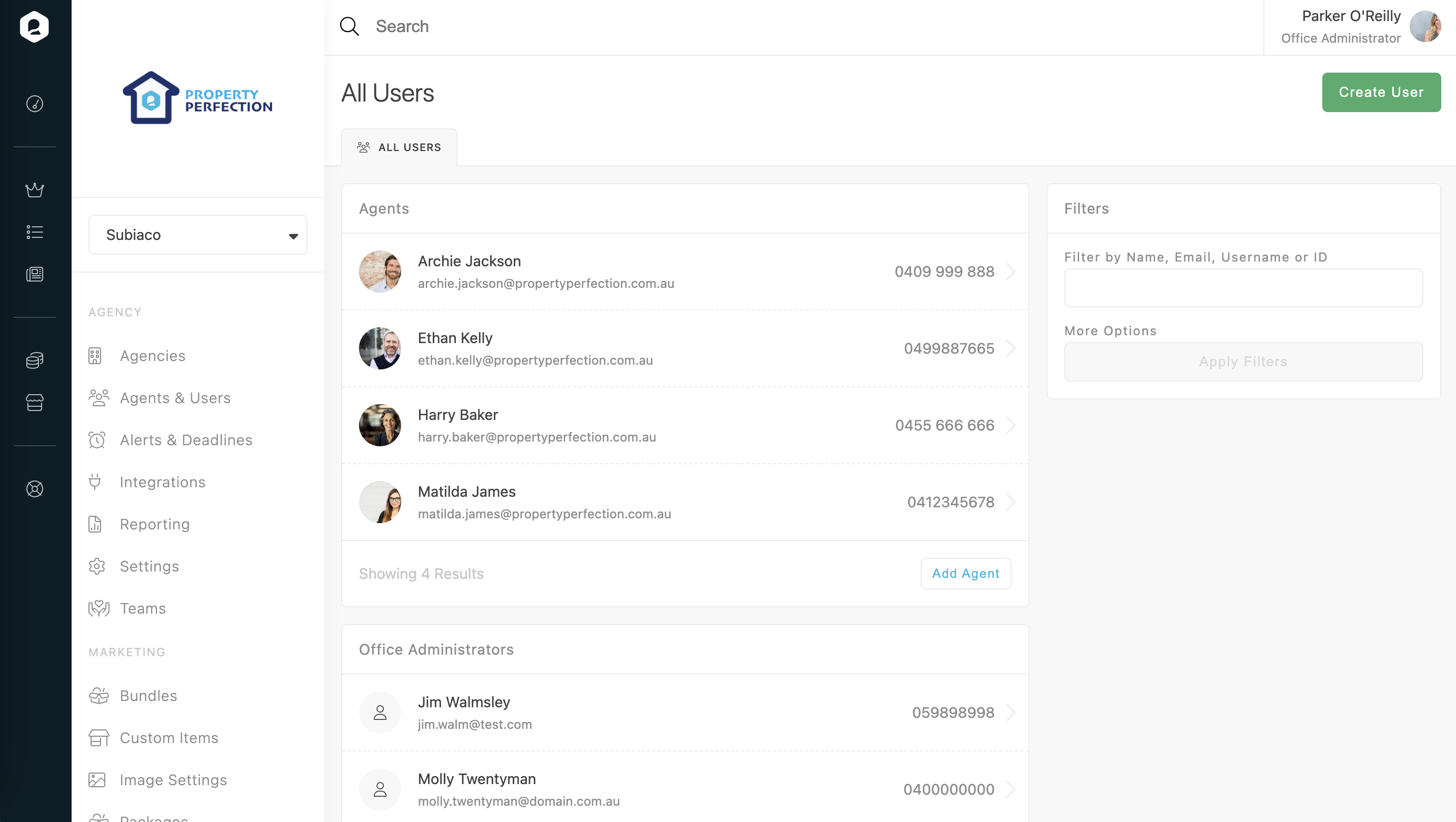Open Alerts & Deadlines menu item
The width and height of the screenshot is (1456, 822).
185,440
